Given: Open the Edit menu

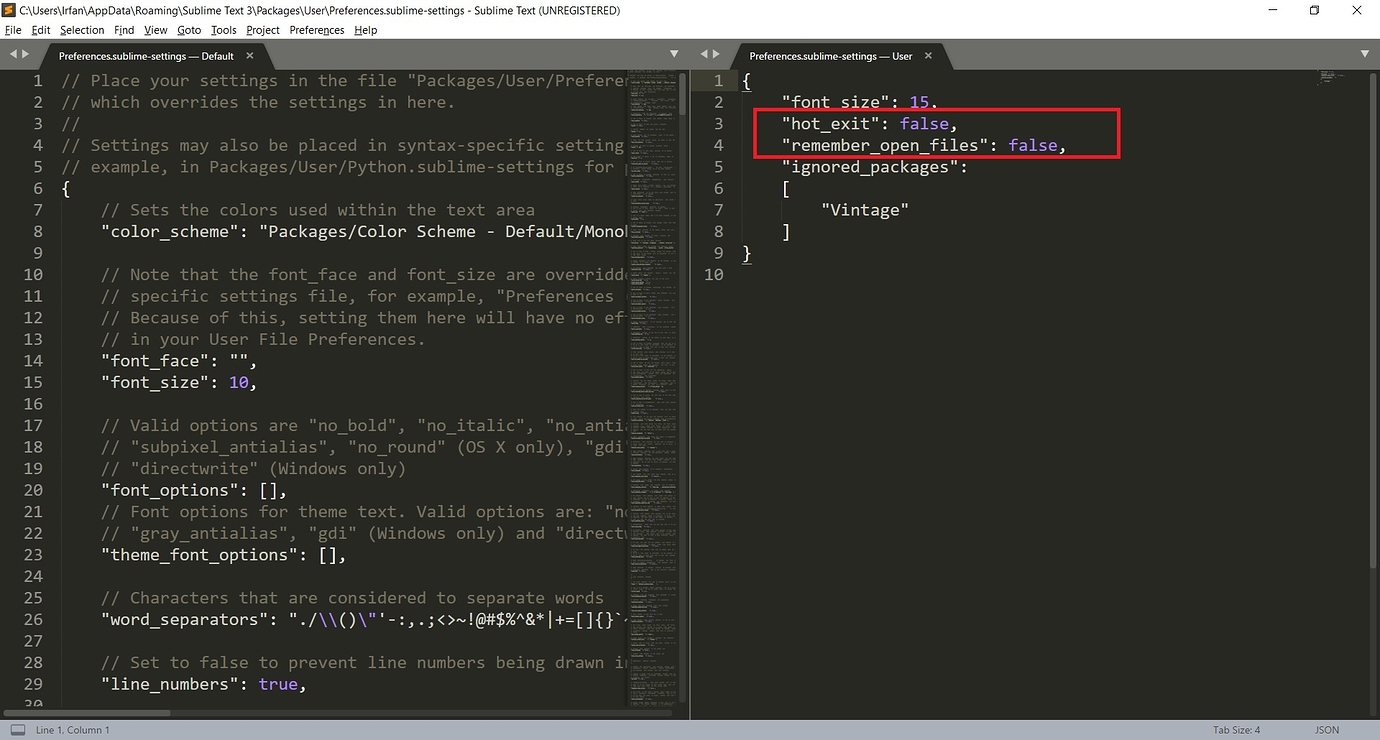Looking at the screenshot, I should point(41,30).
